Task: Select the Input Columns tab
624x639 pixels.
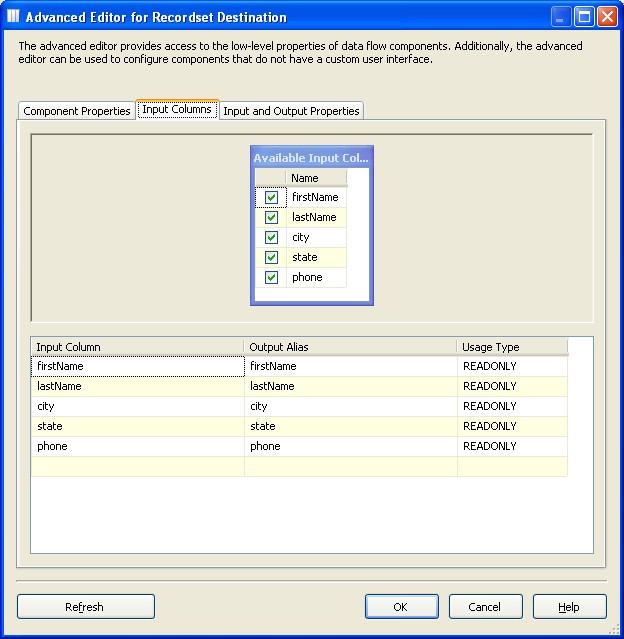Action: click(x=177, y=109)
